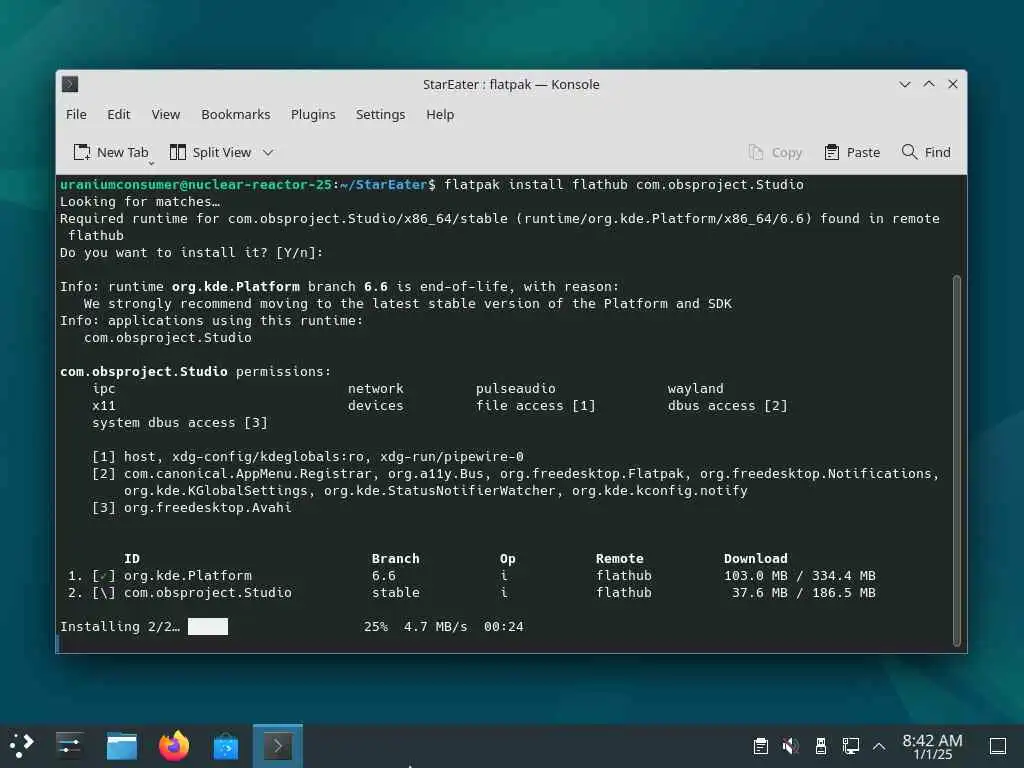This screenshot has width=1024, height=768.
Task: Click the Split View toolbar button
Action: (210, 152)
